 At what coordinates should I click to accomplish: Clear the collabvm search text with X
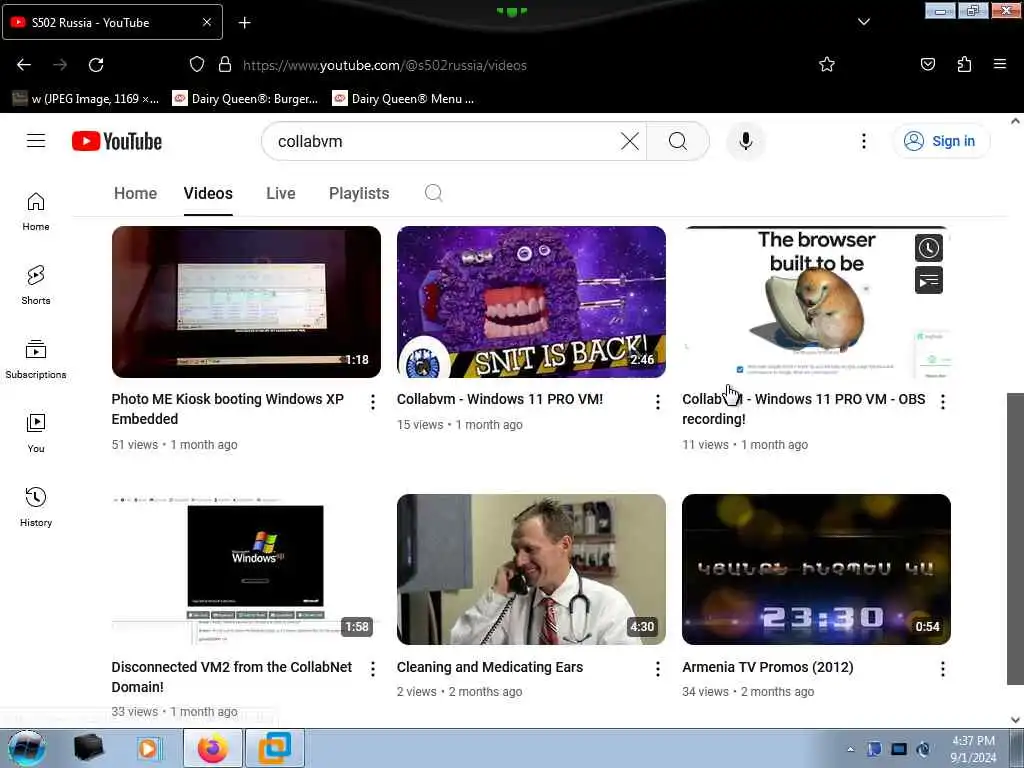click(x=630, y=141)
